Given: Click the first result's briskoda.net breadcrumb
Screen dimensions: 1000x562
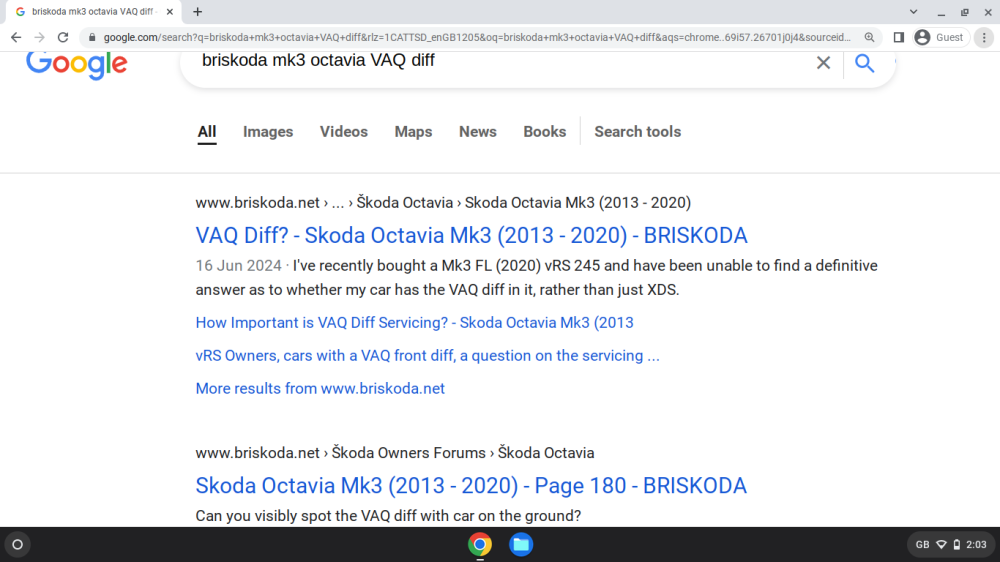Looking at the screenshot, I should click(x=257, y=203).
